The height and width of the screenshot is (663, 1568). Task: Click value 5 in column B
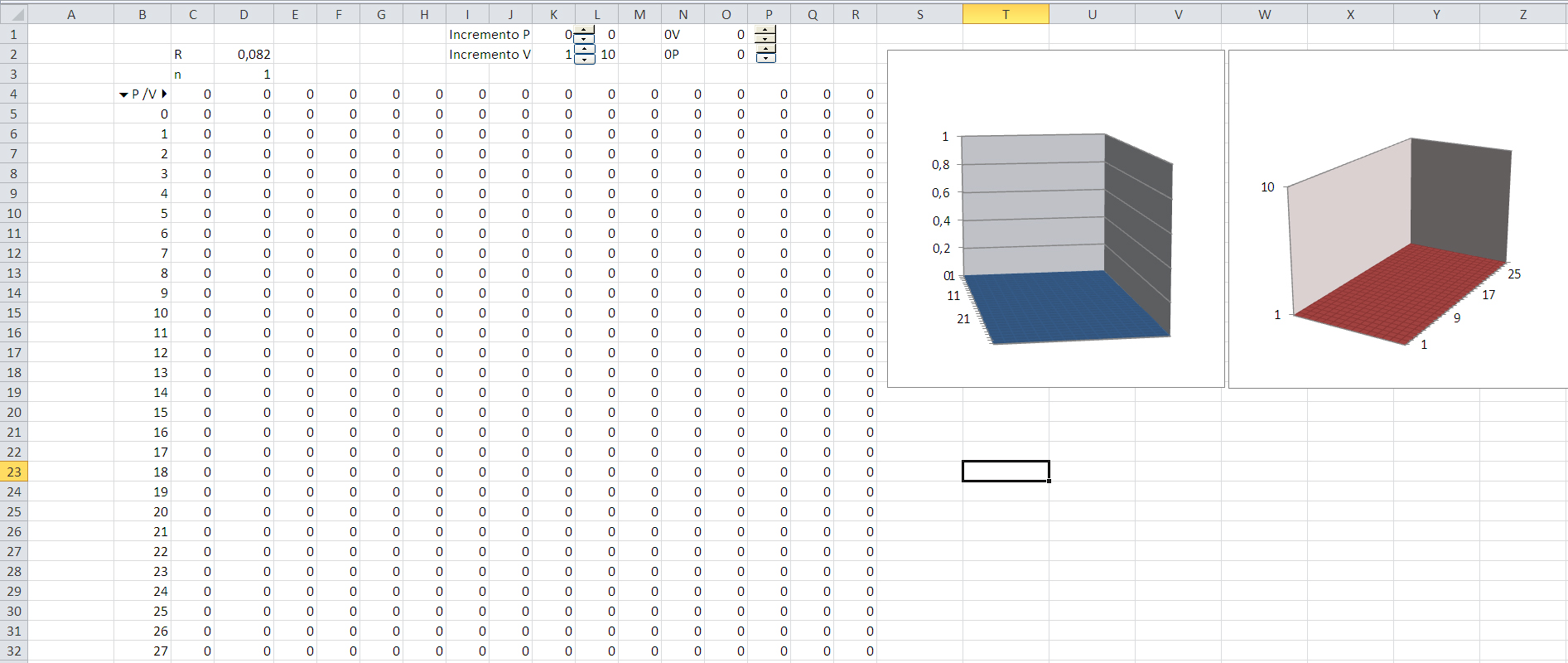[x=142, y=213]
